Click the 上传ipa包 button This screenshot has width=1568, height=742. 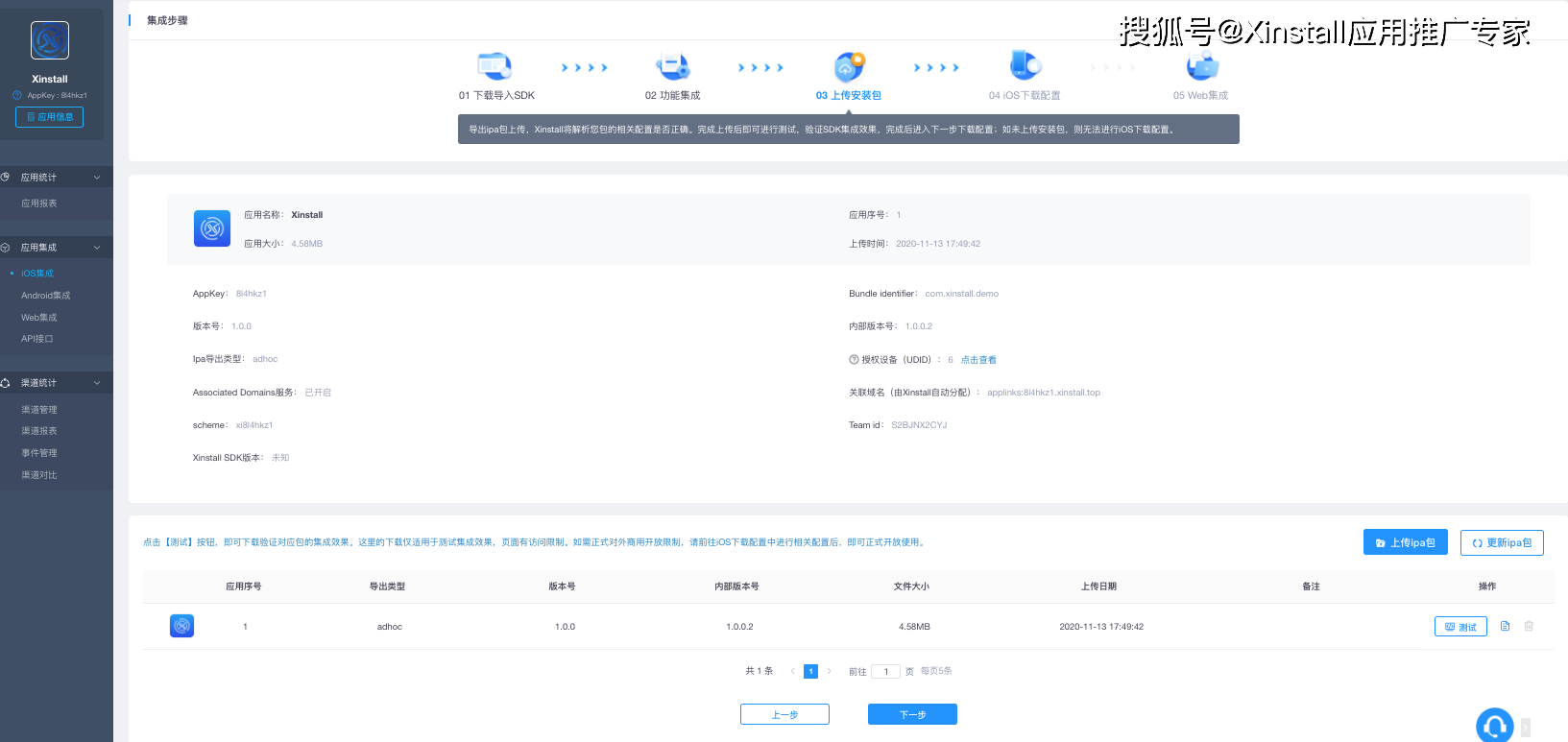click(1406, 542)
